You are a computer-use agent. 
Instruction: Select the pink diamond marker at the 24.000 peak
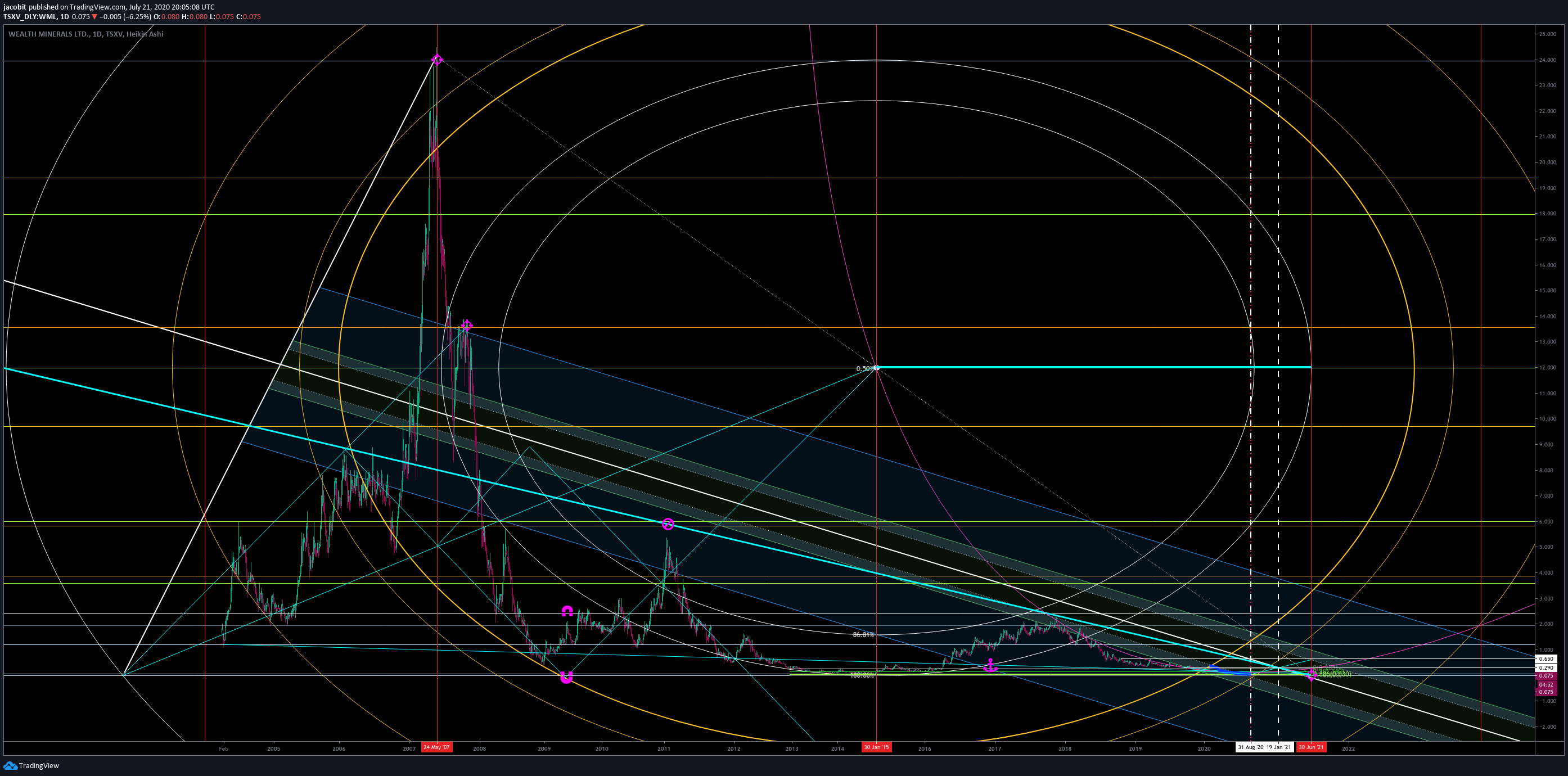(x=437, y=60)
